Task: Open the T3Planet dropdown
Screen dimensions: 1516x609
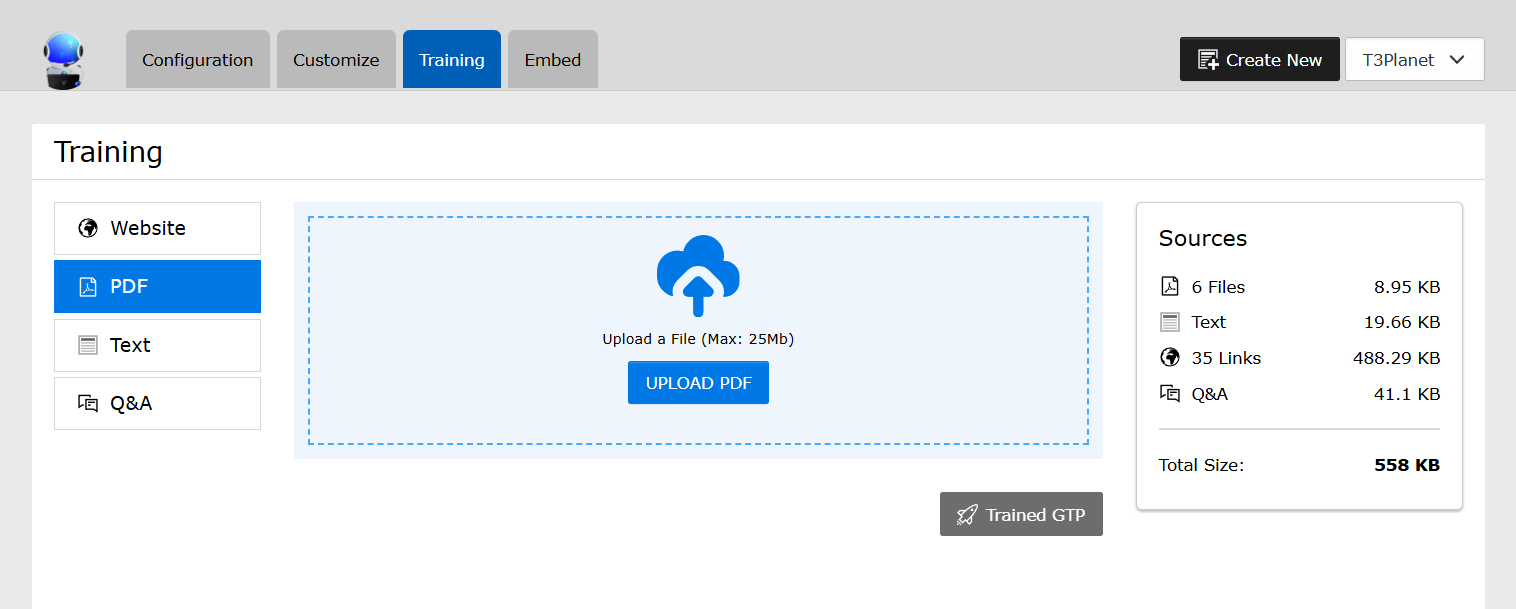Action: point(1415,60)
